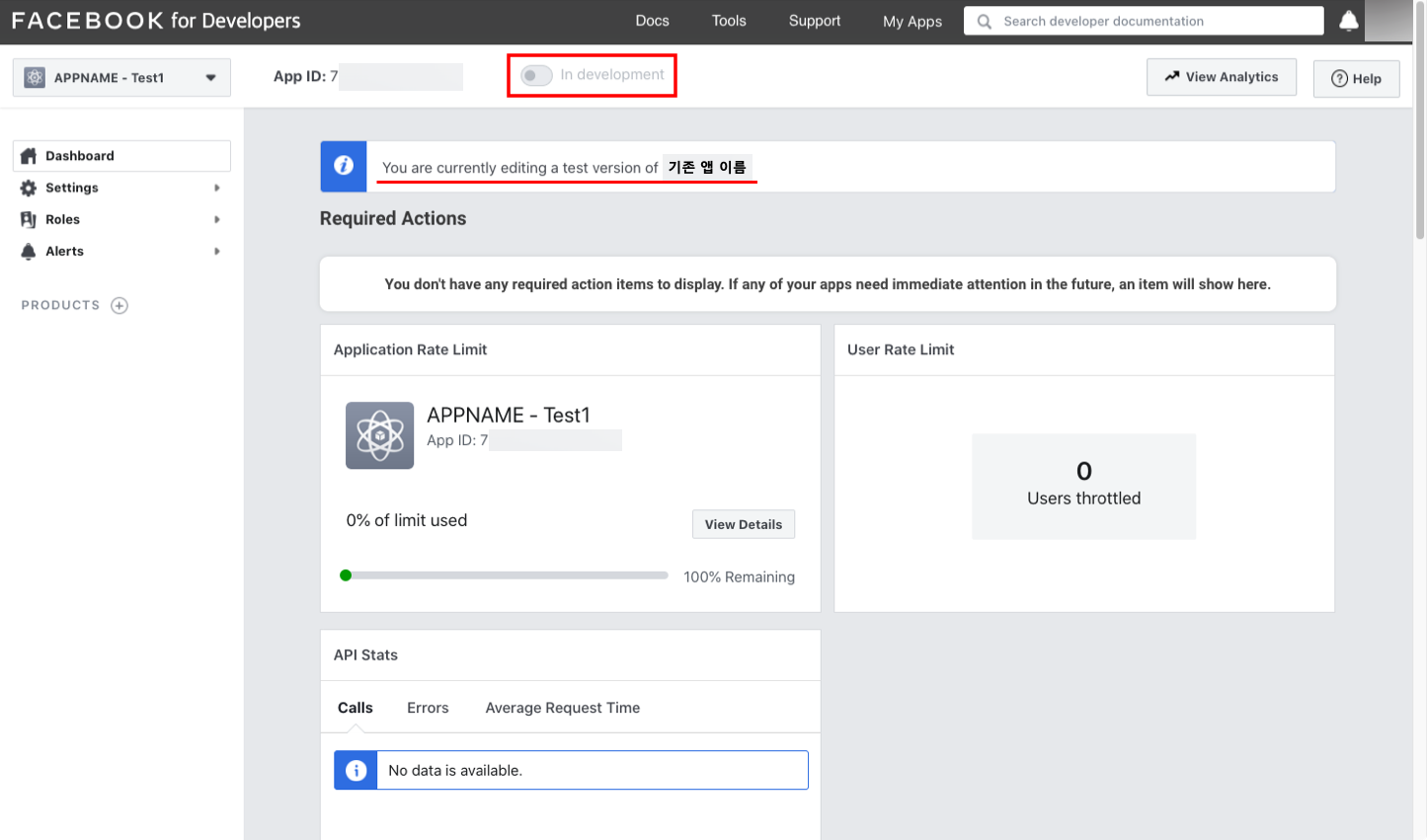Screen dimensions: 1427x840
Task: Click the Search developer documentation field
Action: click(1144, 21)
